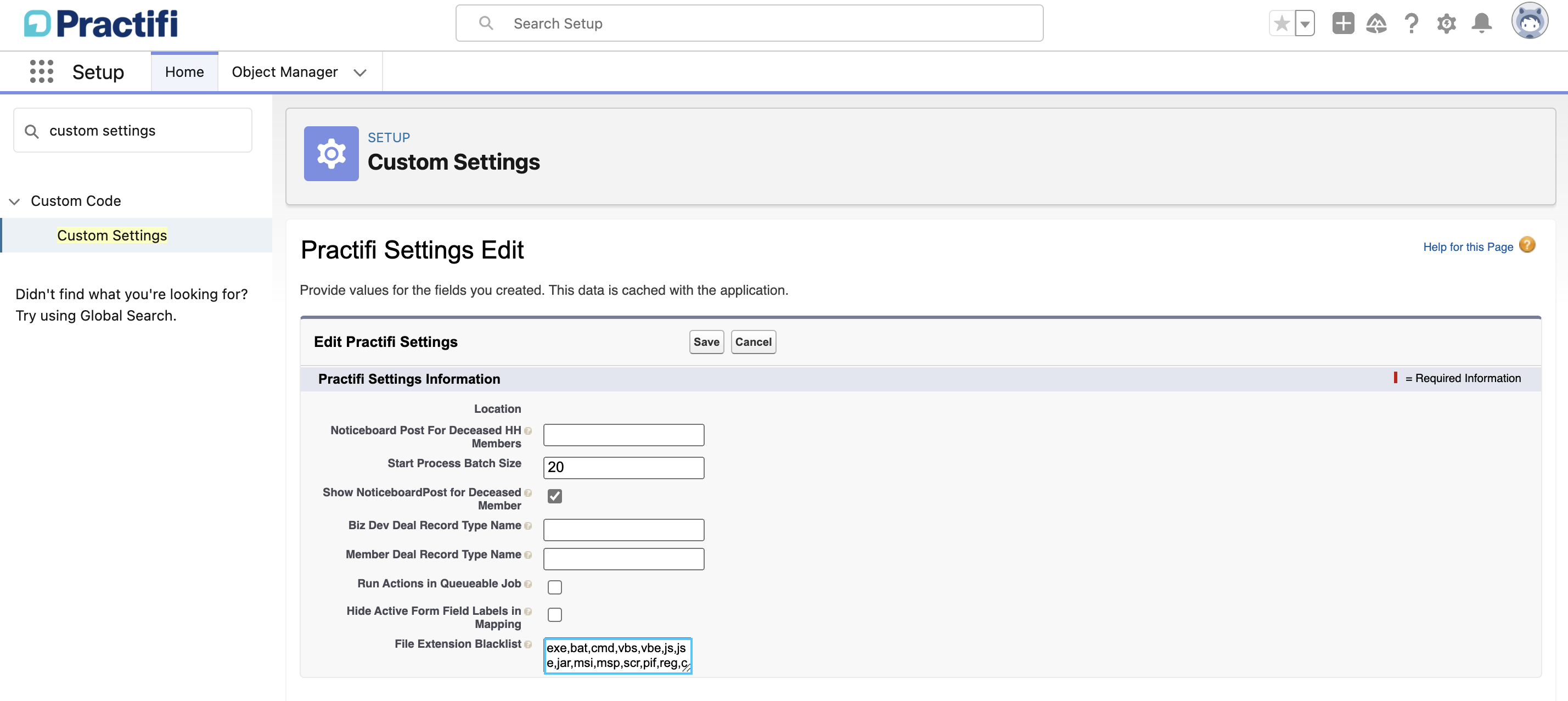1568x701 pixels.
Task: Show help icon for Member Deal Record Type Name
Action: pyautogui.click(x=528, y=556)
